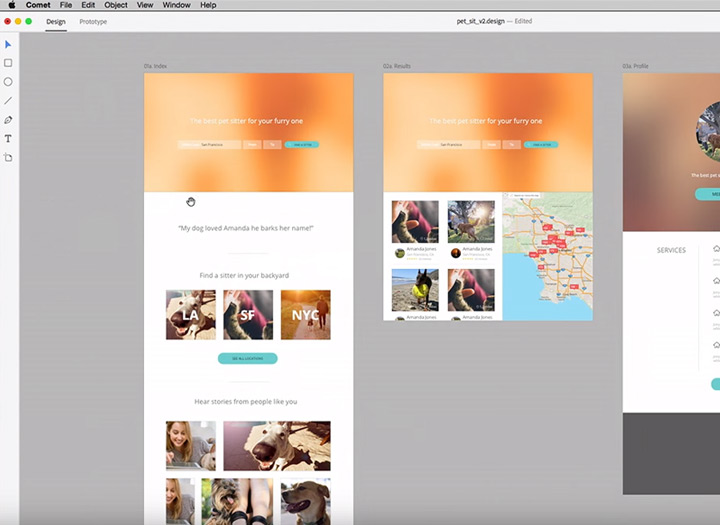Select the Text tool
Viewport: 720px width, 525px height.
[8, 139]
